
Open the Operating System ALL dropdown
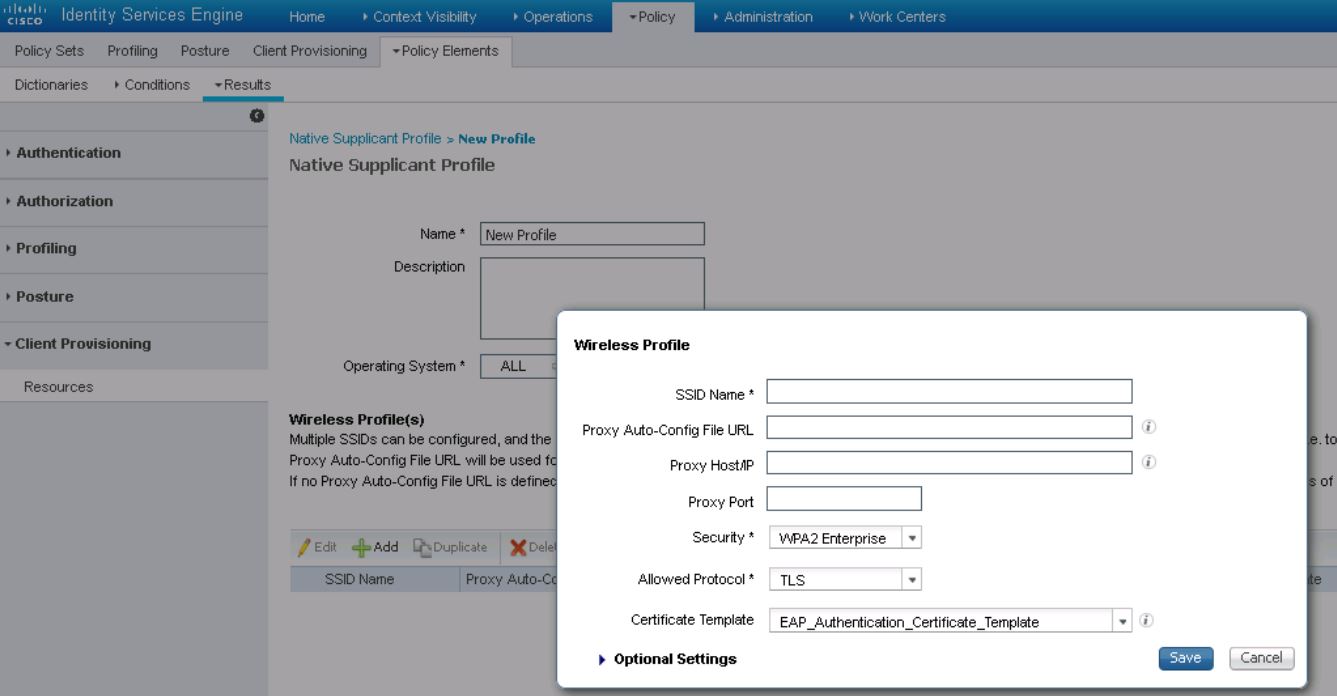[519, 366]
